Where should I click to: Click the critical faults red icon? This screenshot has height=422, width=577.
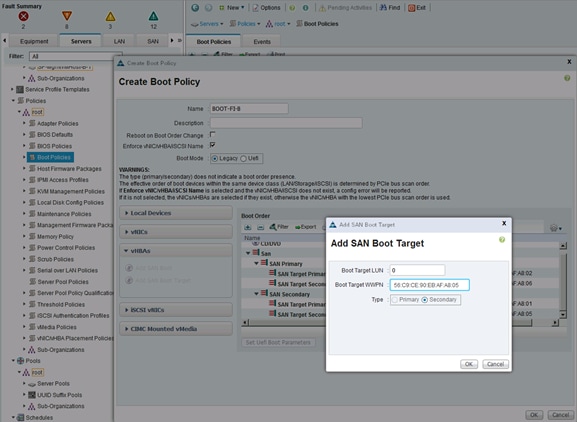(x=24, y=16)
